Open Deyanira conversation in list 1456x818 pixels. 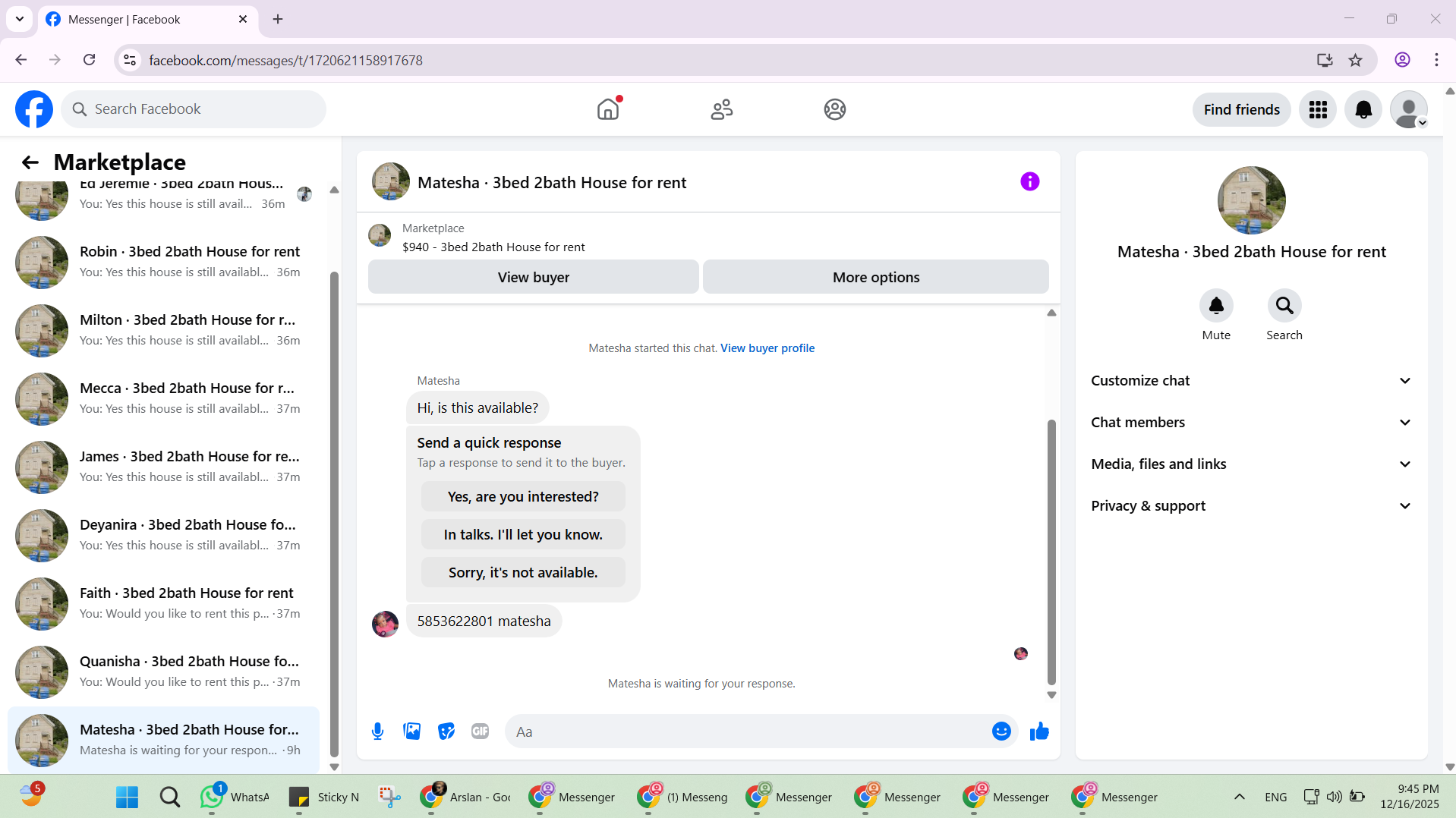[x=163, y=535]
